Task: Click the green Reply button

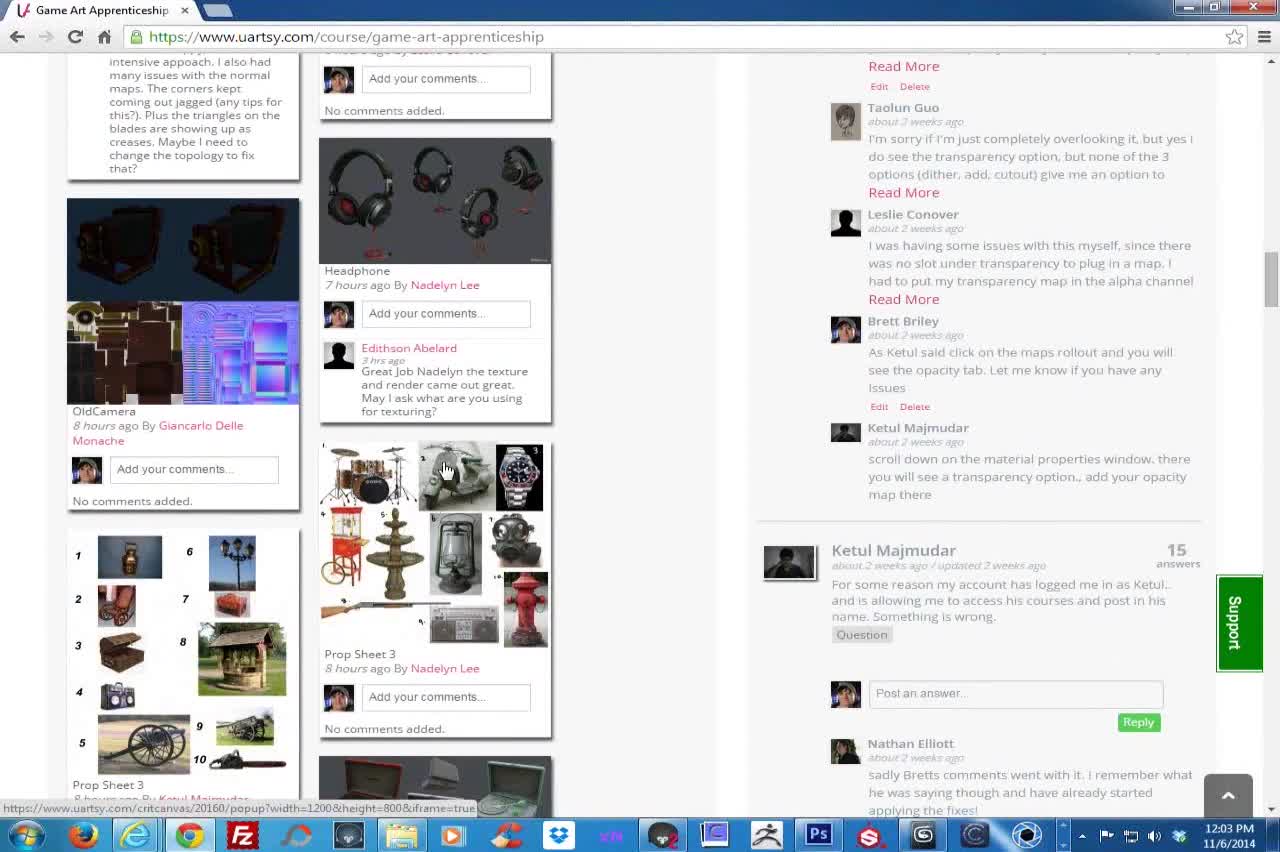Action: point(1138,722)
